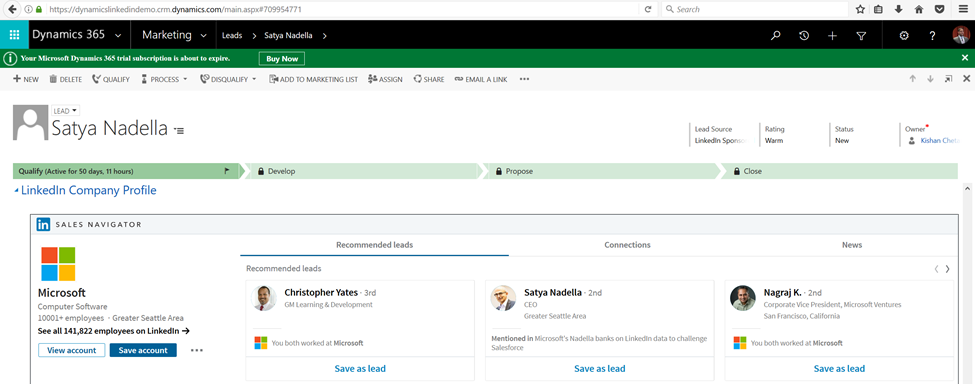Viewport: 975px width, 384px height.
Task: Open more commands ellipsis in command bar
Action: (524, 79)
